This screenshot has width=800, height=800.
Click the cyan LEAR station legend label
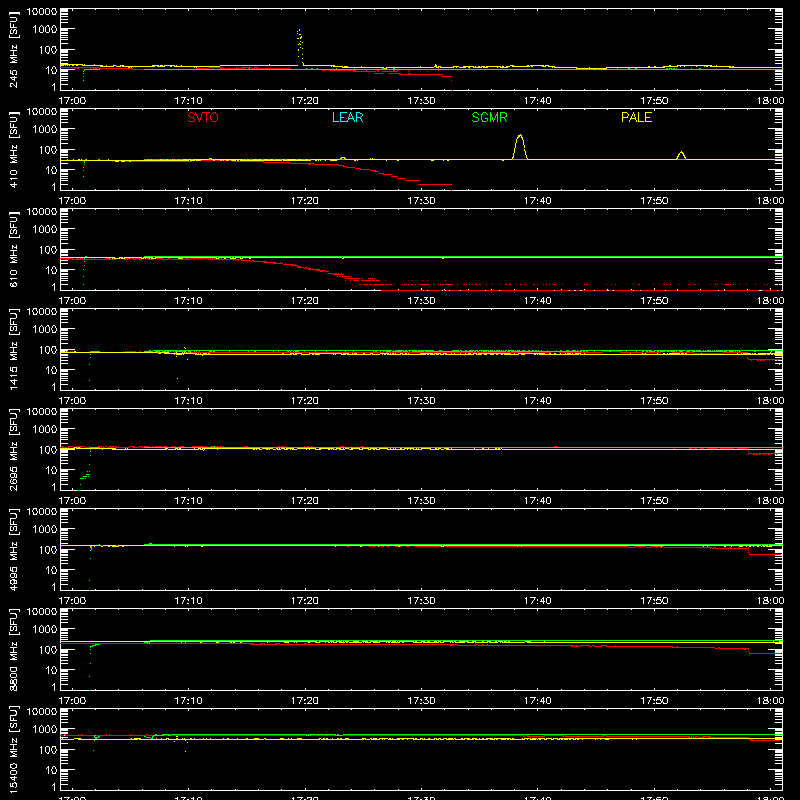click(x=347, y=117)
